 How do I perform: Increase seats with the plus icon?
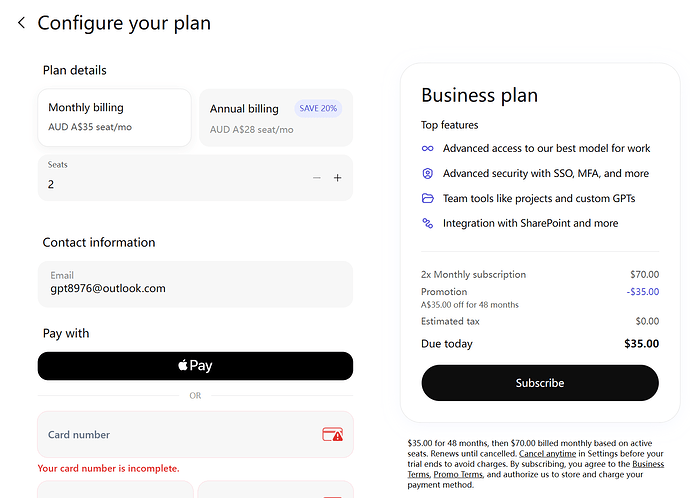click(x=338, y=178)
